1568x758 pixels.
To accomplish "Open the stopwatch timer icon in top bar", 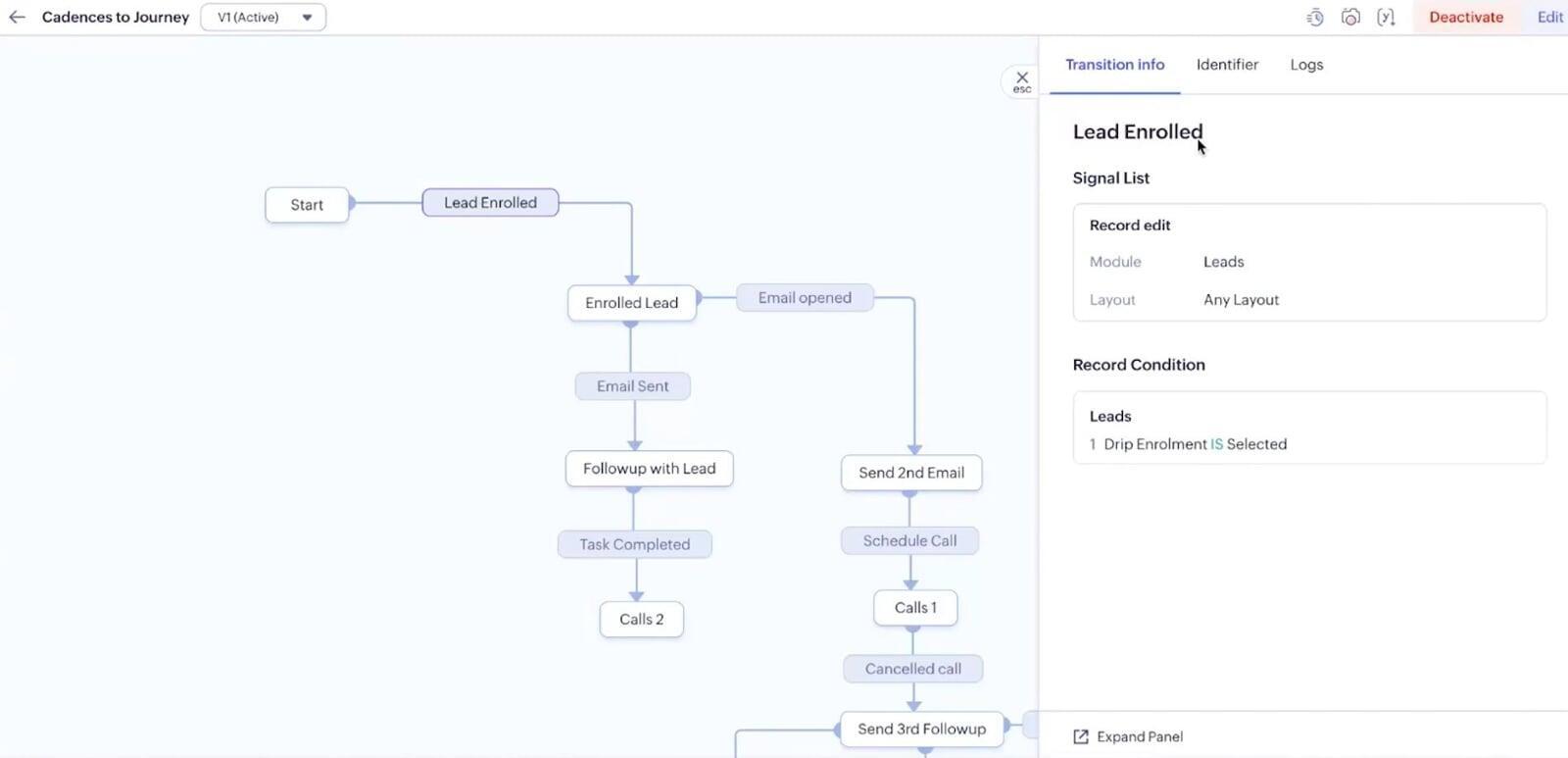I will coord(1315,17).
